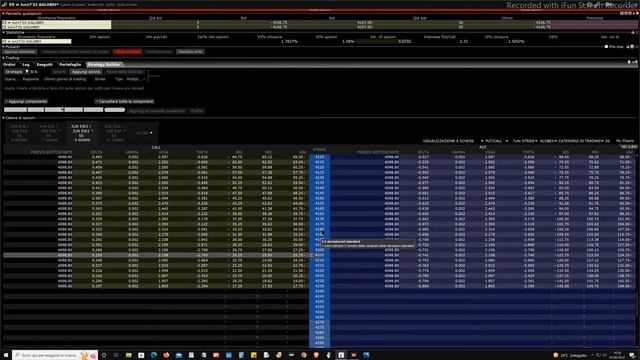Open the Visualizzazione a schede dropdown

453,141
